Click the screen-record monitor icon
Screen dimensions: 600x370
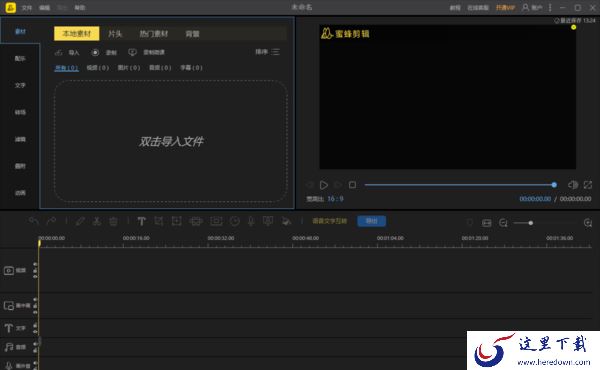[x=132, y=52]
